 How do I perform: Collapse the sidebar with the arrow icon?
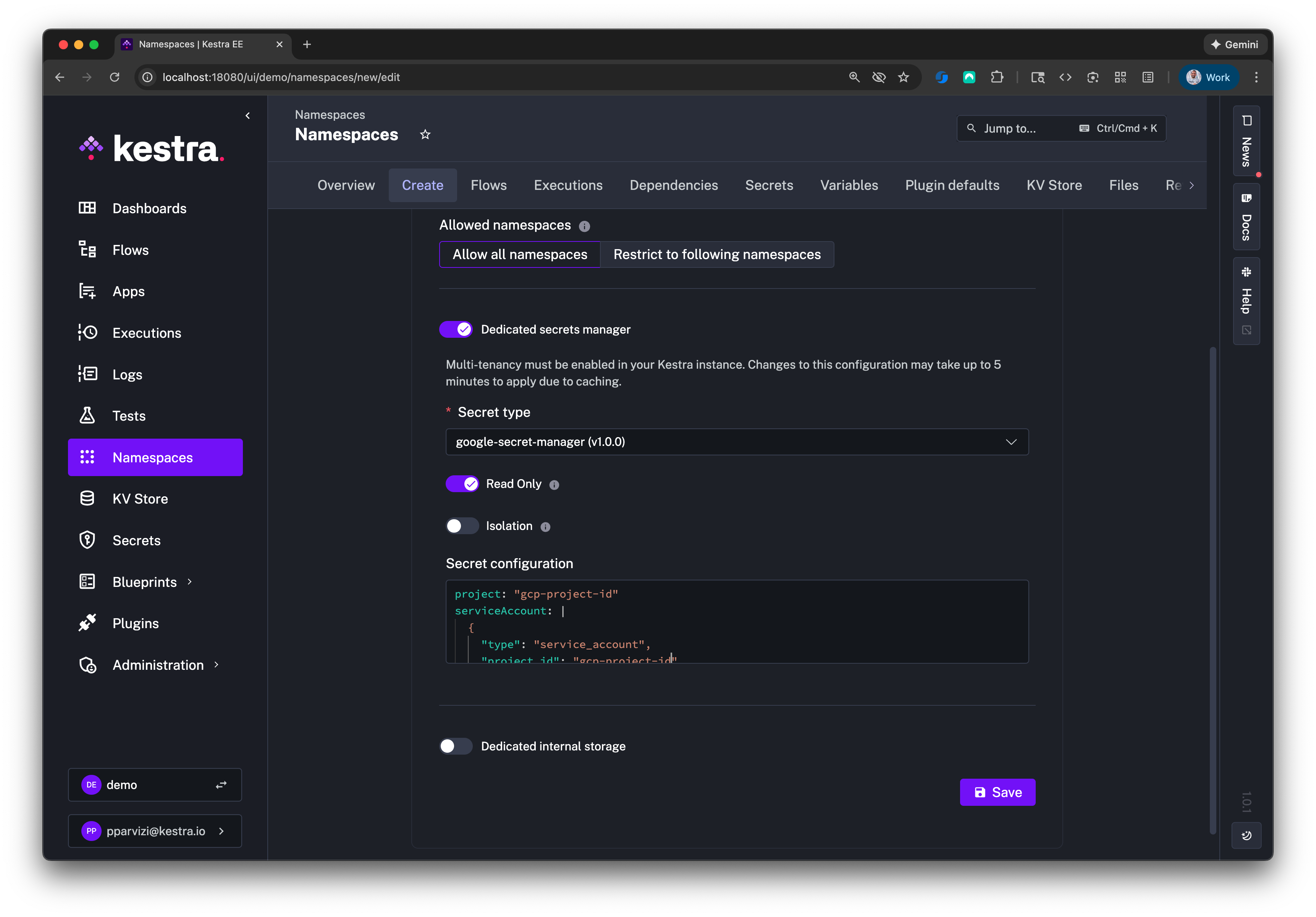click(x=247, y=115)
